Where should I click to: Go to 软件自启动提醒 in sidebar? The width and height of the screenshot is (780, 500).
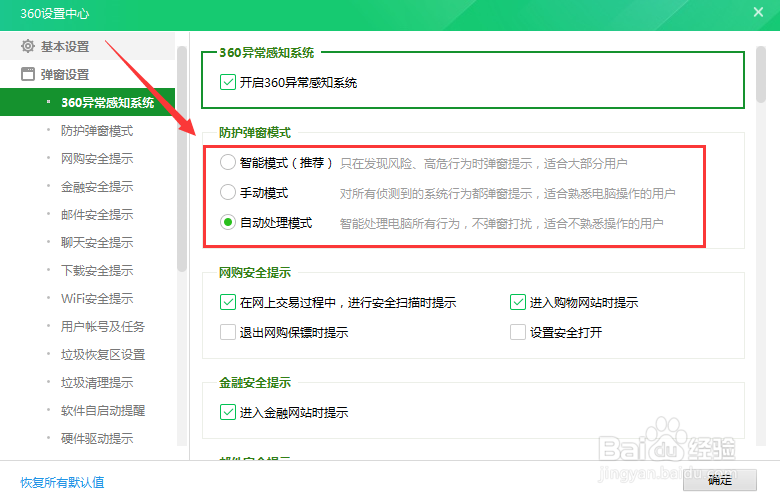102,410
